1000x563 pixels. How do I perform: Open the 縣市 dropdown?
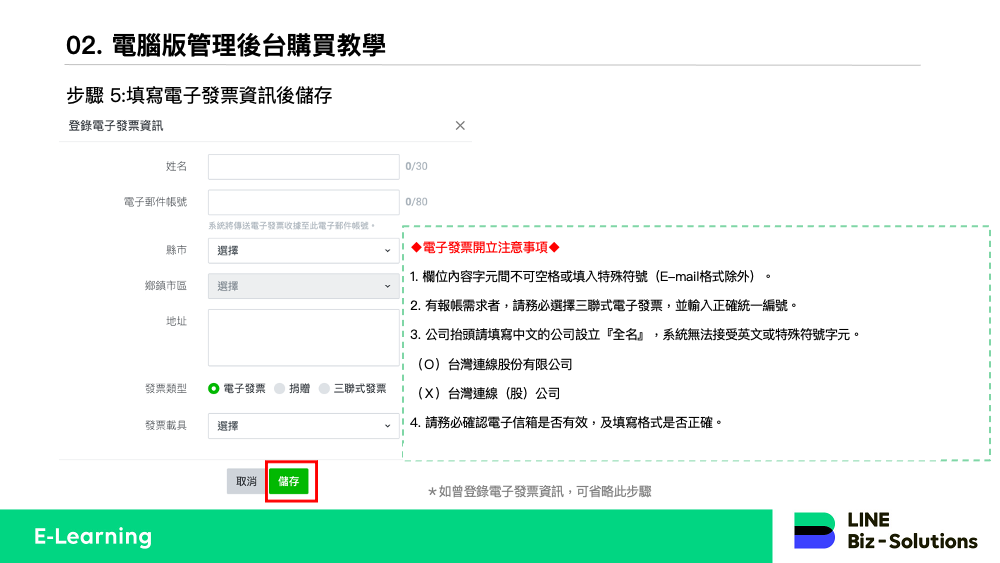[x=303, y=250]
